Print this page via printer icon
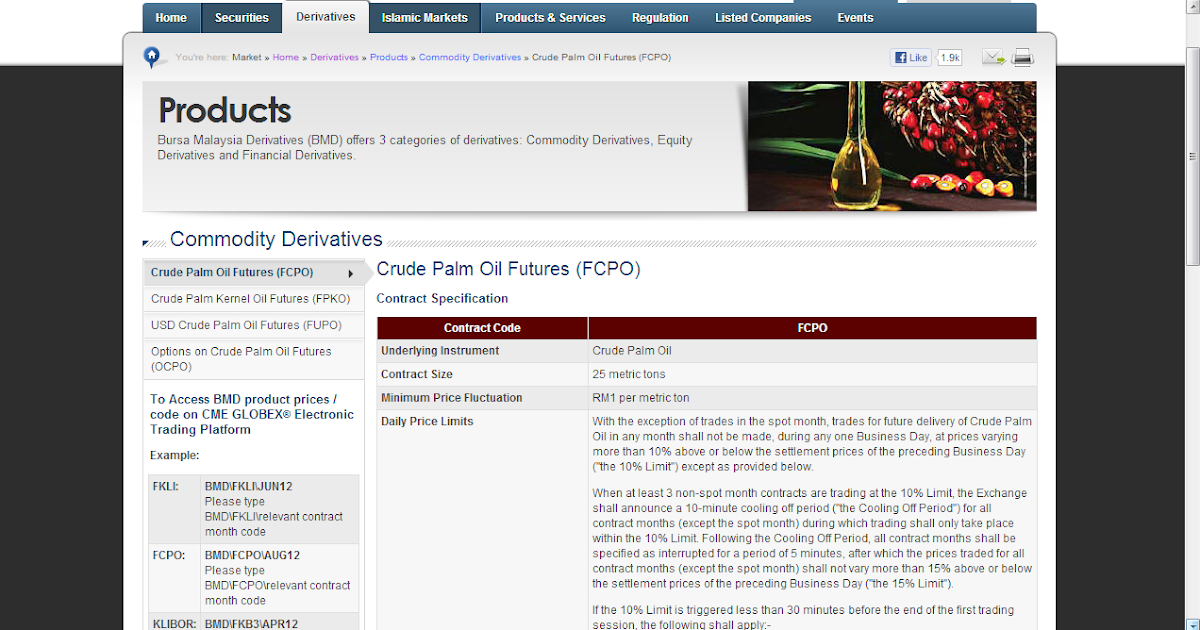The height and width of the screenshot is (630, 1200). pyautogui.click(x=1022, y=58)
